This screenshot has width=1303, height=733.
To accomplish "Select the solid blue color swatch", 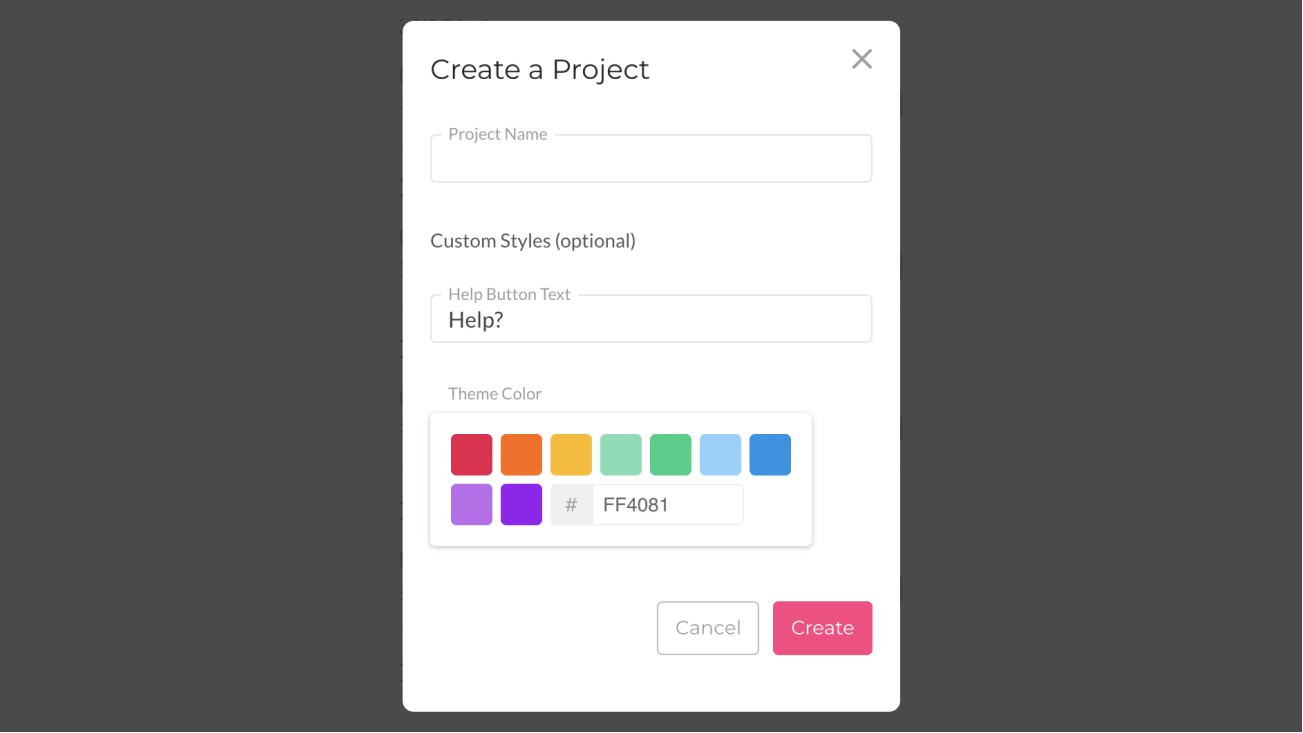I will 770,455.
